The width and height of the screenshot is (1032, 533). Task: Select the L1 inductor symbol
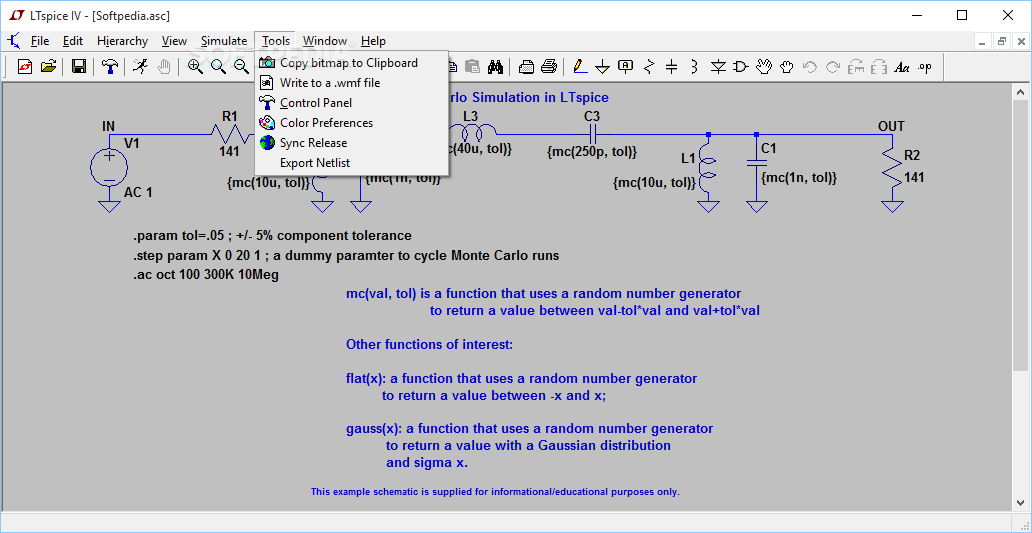point(708,169)
